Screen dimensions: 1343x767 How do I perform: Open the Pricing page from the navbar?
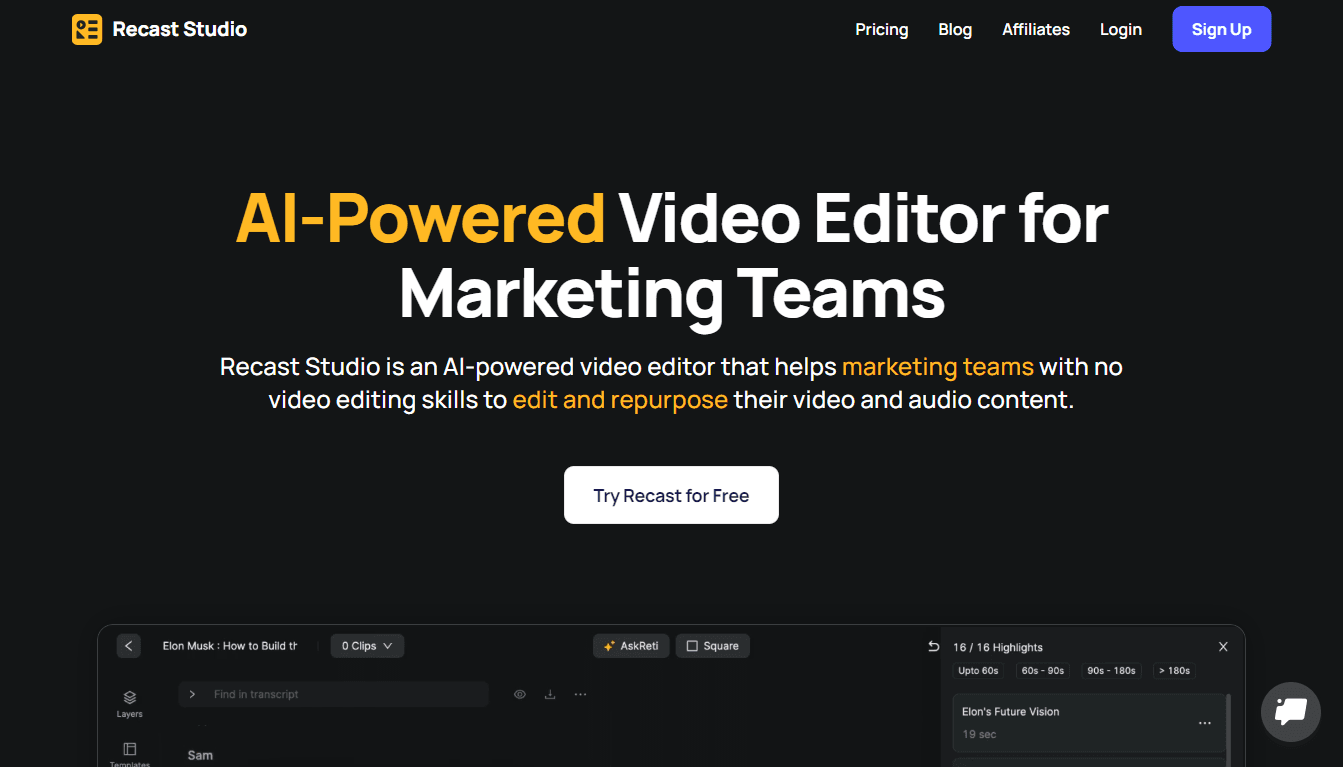pyautogui.click(x=881, y=29)
